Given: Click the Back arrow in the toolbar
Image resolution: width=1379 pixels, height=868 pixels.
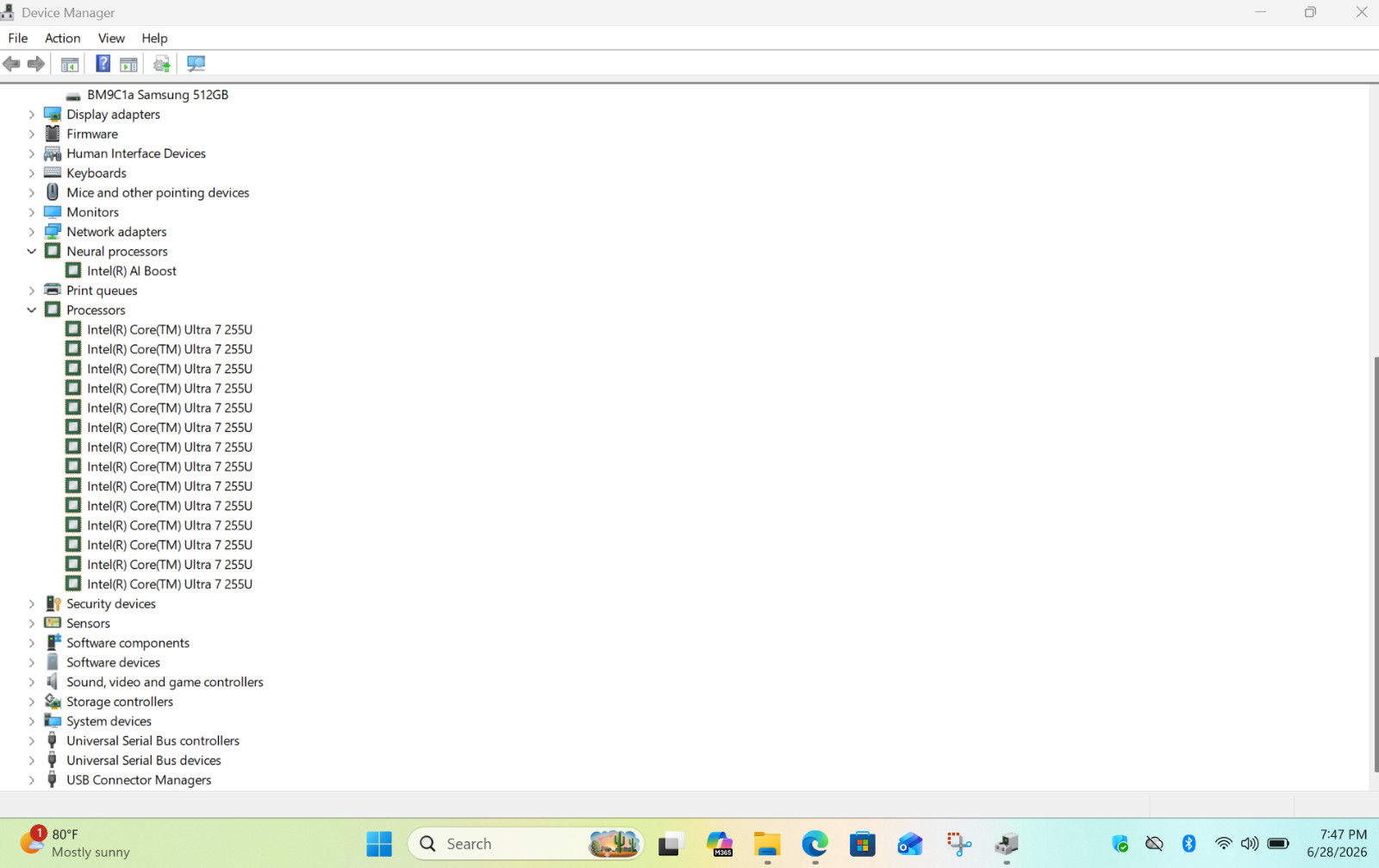Looking at the screenshot, I should pyautogui.click(x=12, y=64).
